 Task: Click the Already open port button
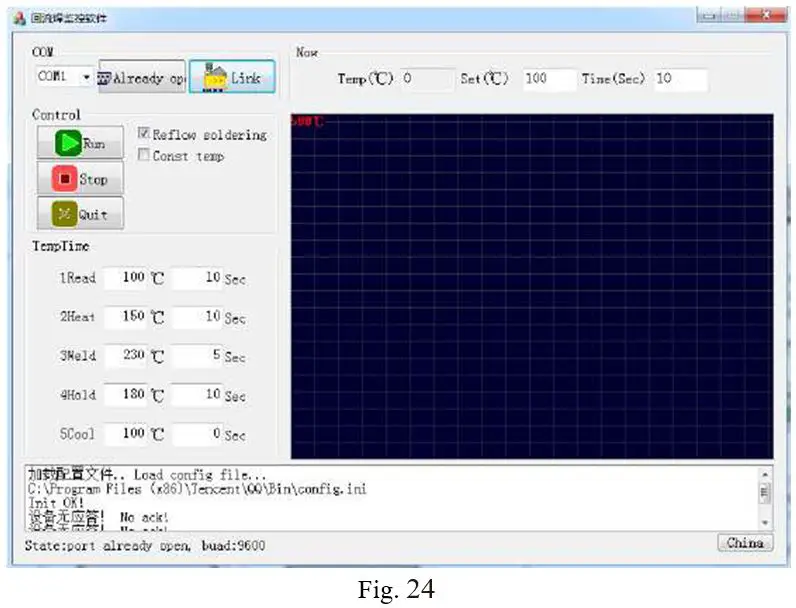pos(141,78)
